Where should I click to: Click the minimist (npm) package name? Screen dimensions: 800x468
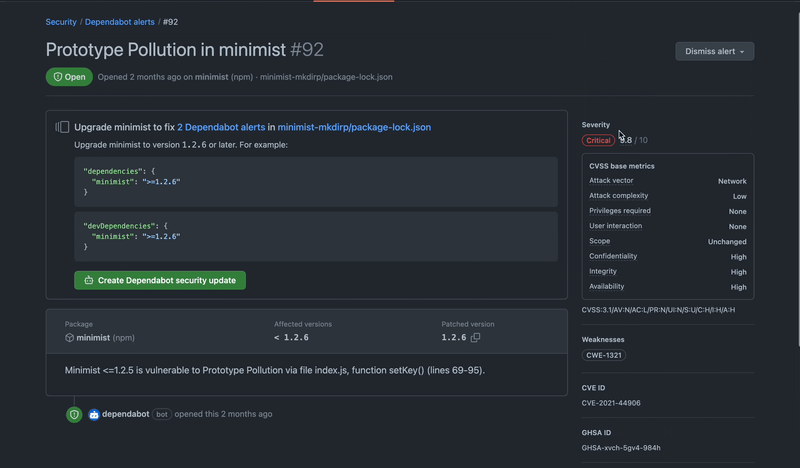[x=105, y=337]
